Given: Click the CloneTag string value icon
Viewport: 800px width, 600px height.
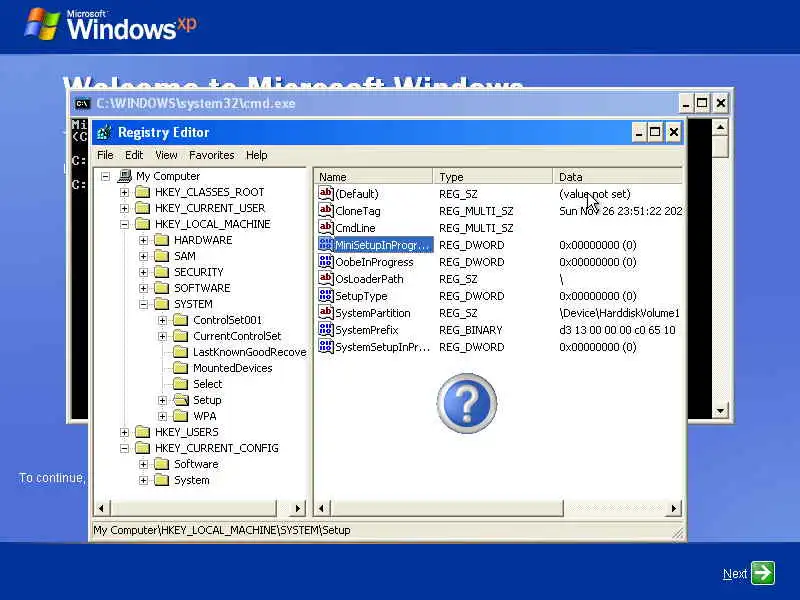Looking at the screenshot, I should click(326, 210).
